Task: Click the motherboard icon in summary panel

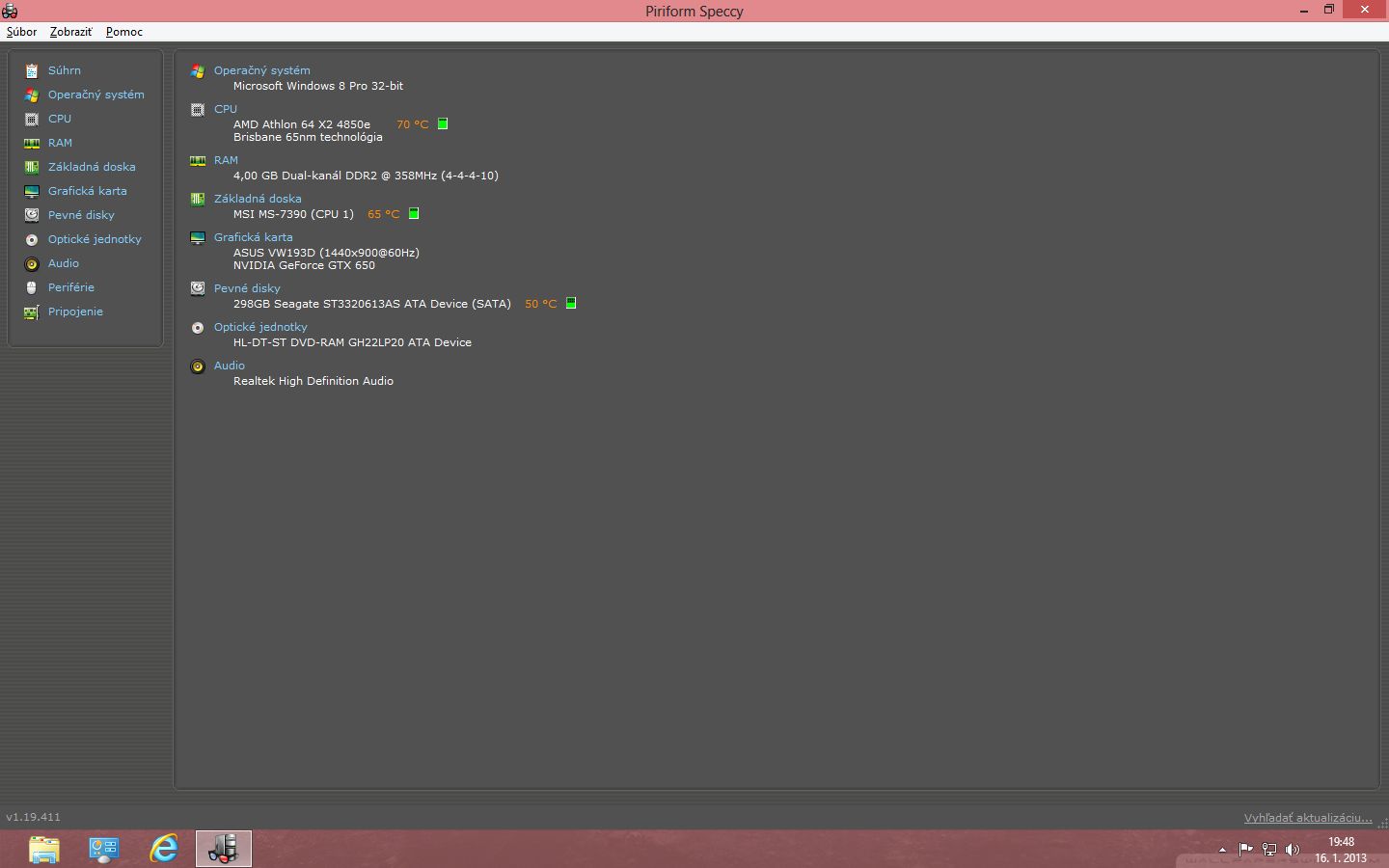Action: click(x=198, y=199)
